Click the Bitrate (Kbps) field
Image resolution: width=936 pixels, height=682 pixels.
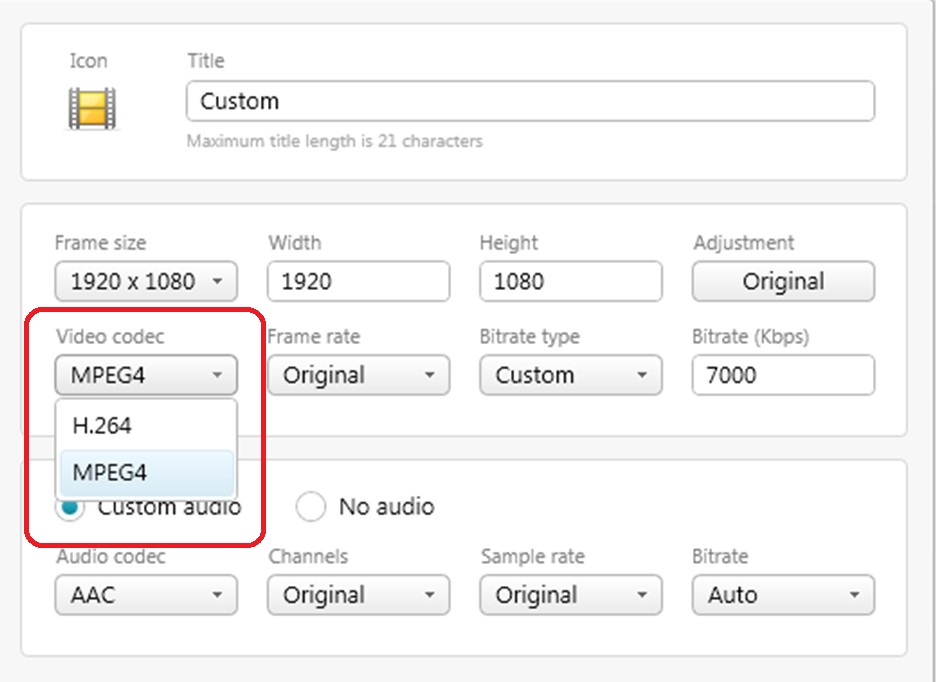782,376
